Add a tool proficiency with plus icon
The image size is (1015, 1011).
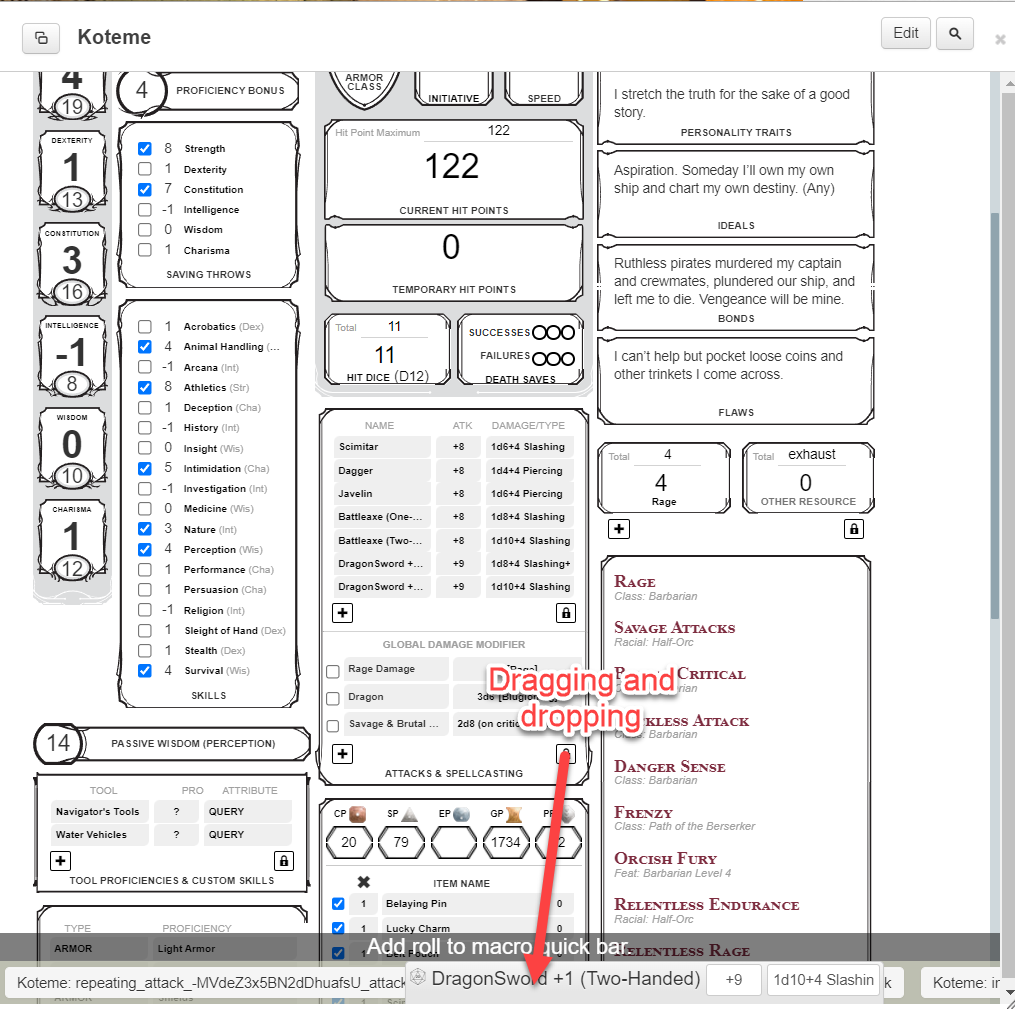click(60, 860)
